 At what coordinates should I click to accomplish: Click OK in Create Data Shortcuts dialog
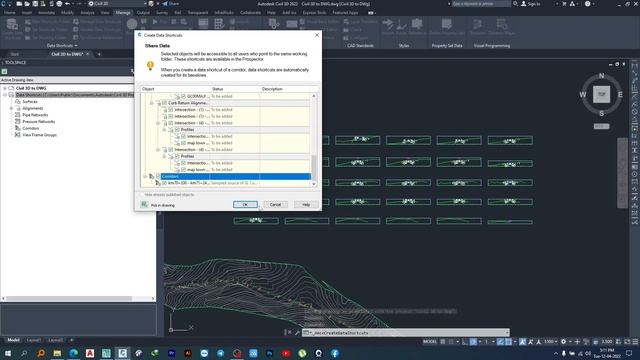click(x=245, y=204)
